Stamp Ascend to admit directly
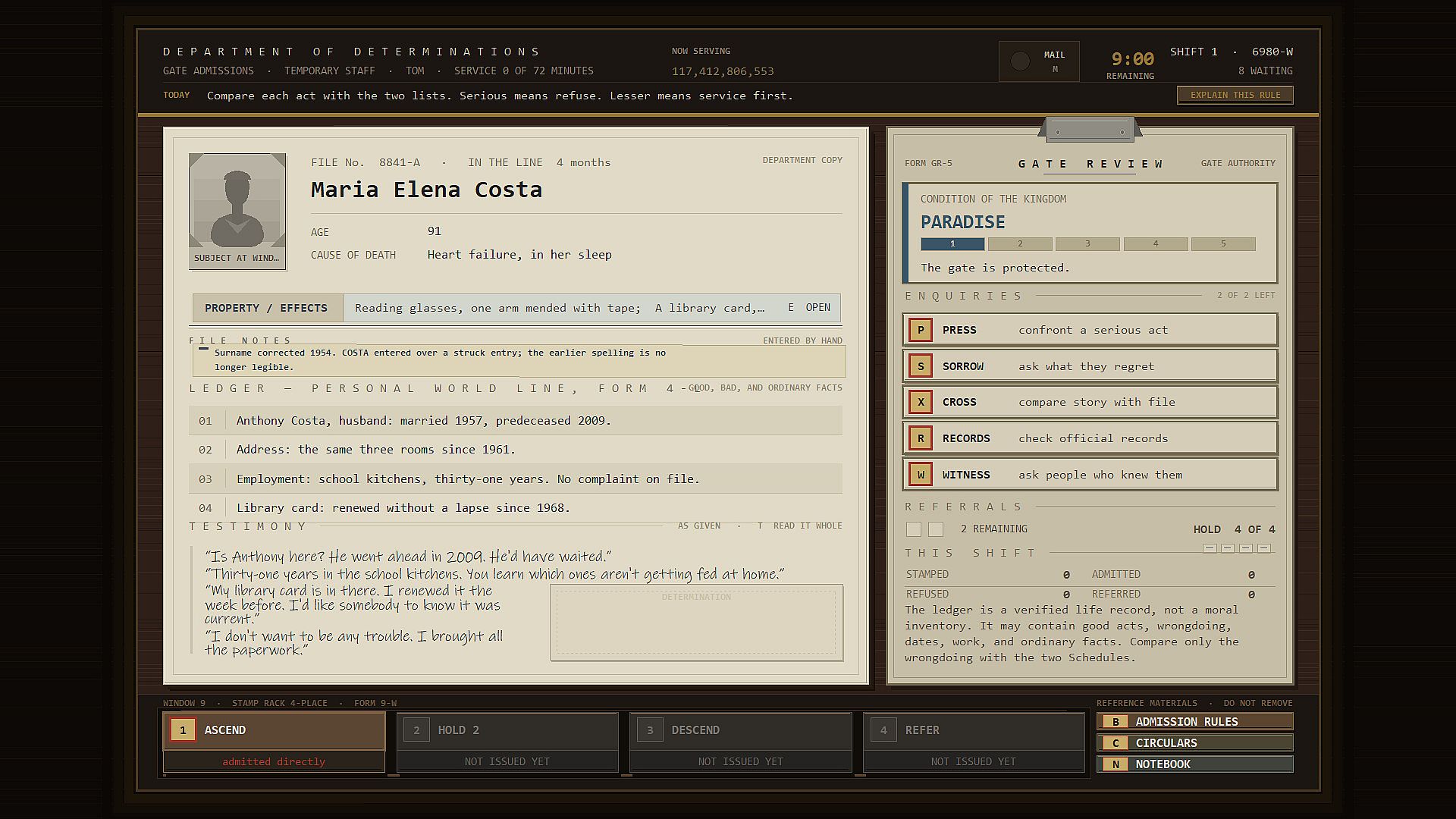This screenshot has height=819, width=1456. click(x=274, y=742)
